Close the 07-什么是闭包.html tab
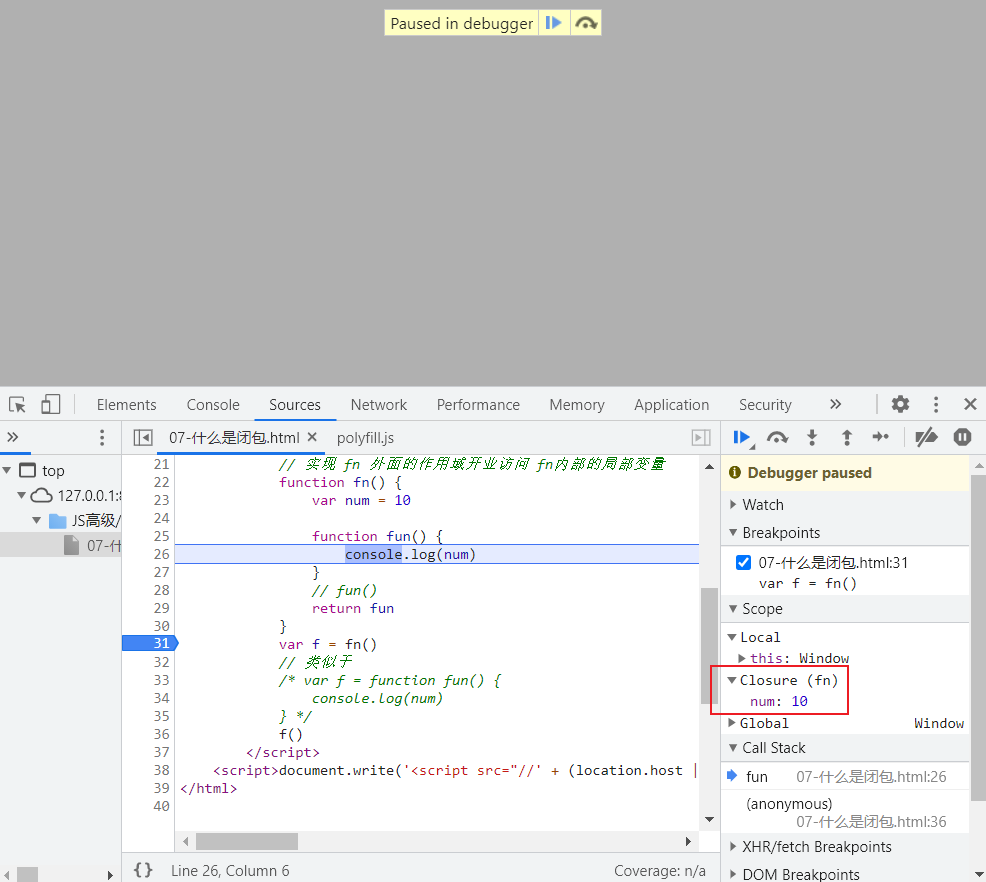986x882 pixels. point(313,437)
